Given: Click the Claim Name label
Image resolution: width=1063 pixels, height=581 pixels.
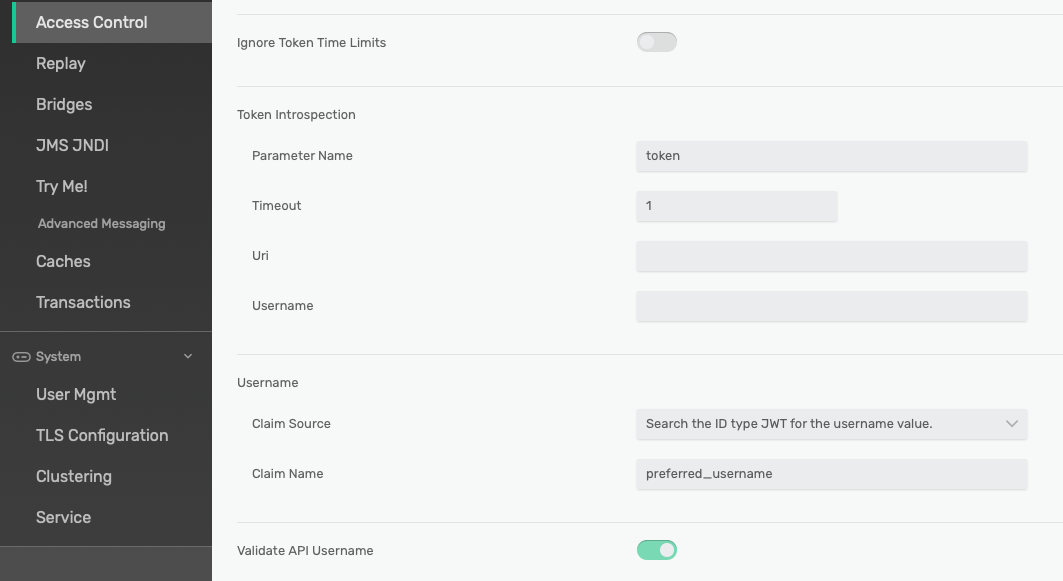Looking at the screenshot, I should [x=287, y=474].
